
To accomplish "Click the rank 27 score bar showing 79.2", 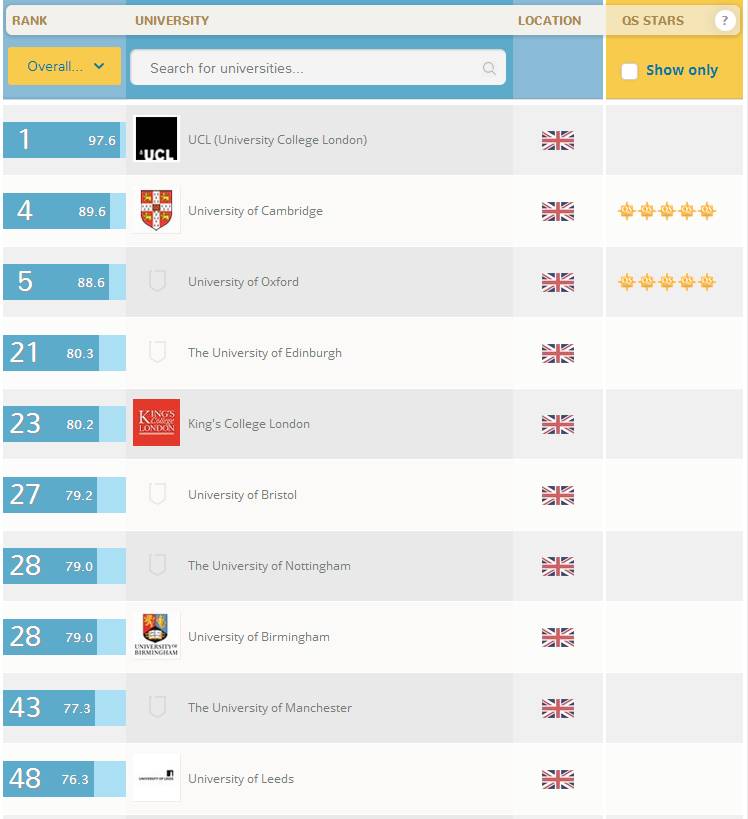I will [x=64, y=495].
